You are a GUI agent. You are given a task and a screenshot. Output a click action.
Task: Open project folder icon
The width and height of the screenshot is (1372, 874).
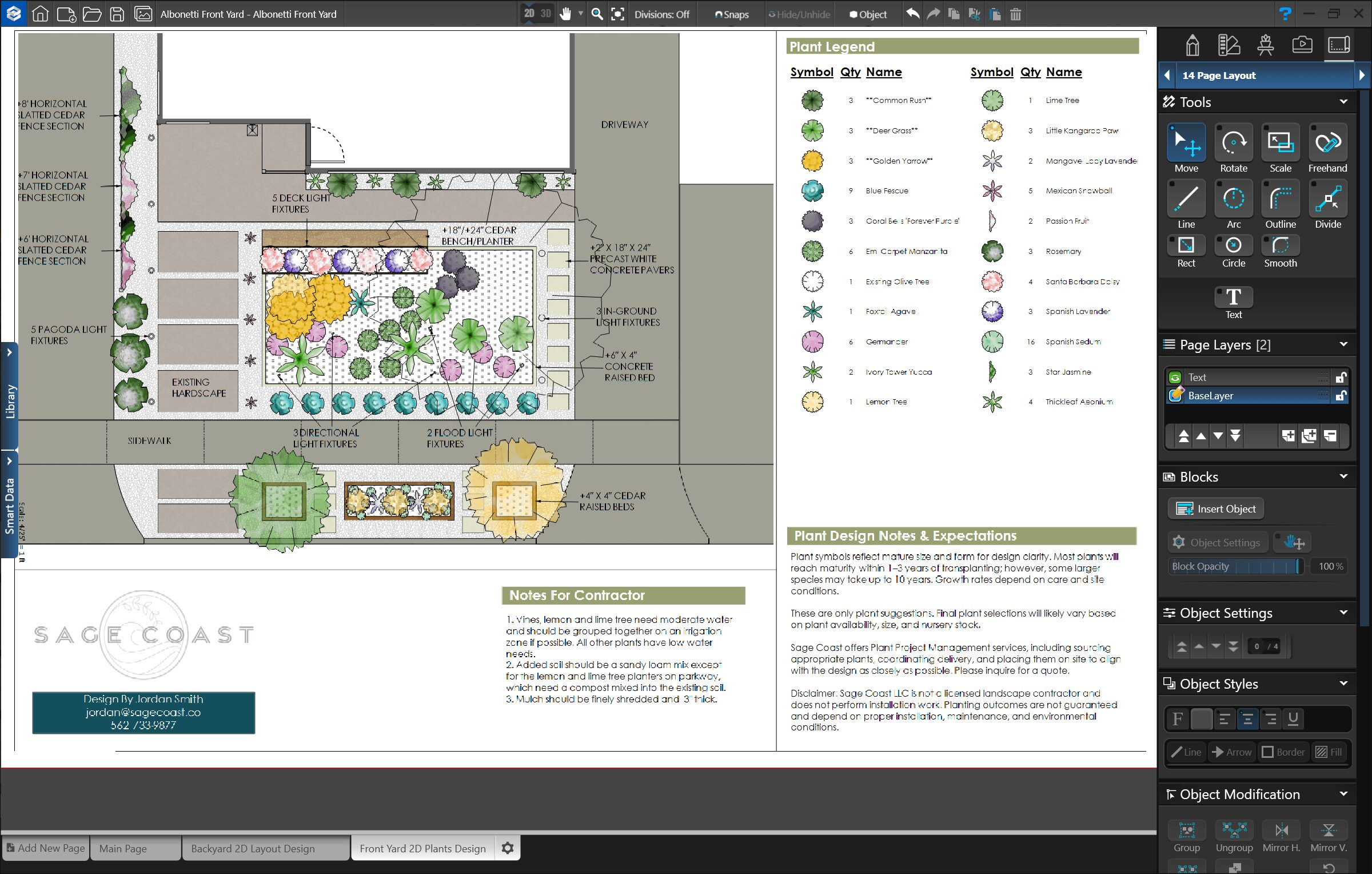[x=91, y=14]
